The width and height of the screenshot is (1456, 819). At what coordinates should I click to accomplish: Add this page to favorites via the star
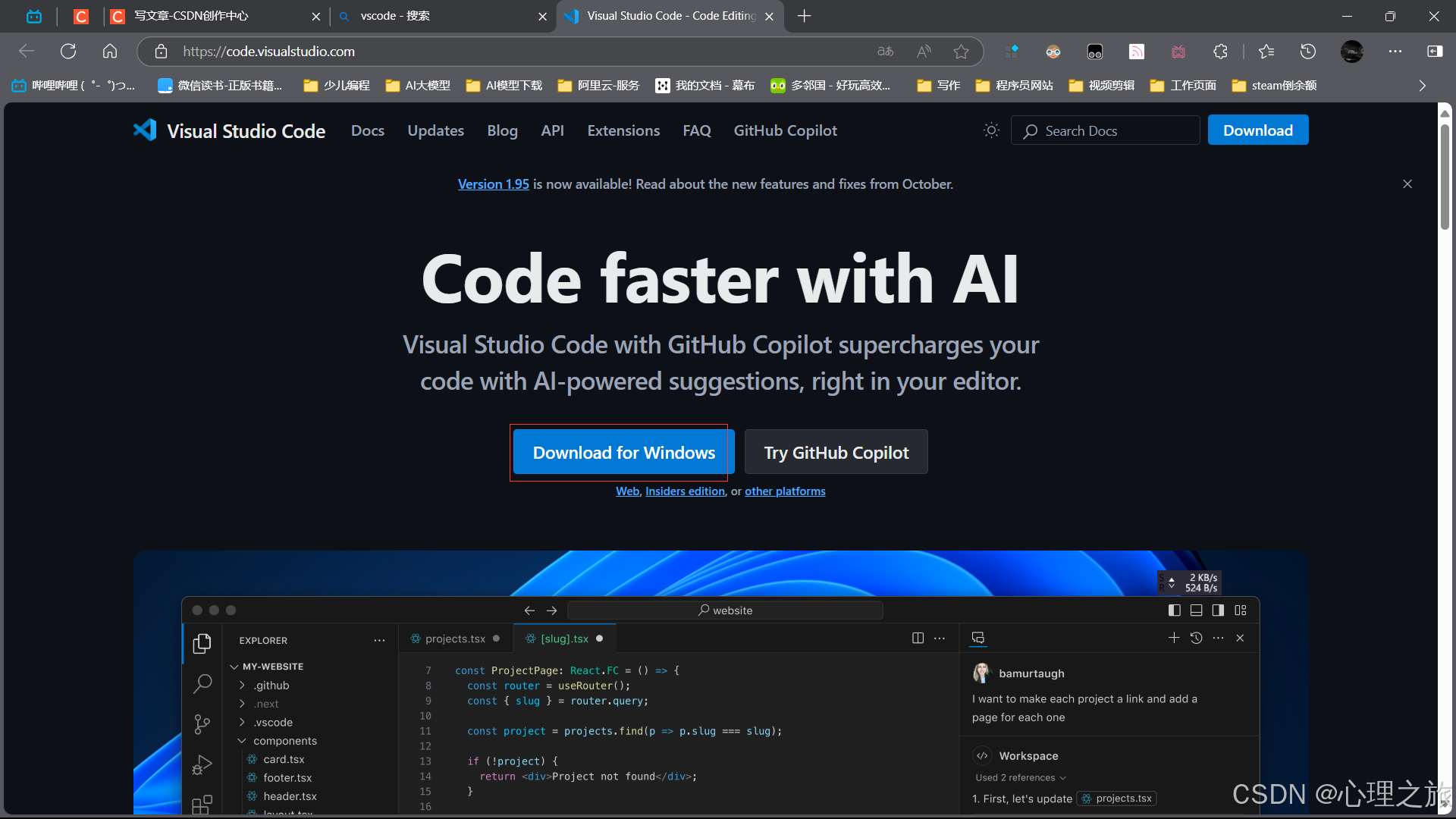961,52
